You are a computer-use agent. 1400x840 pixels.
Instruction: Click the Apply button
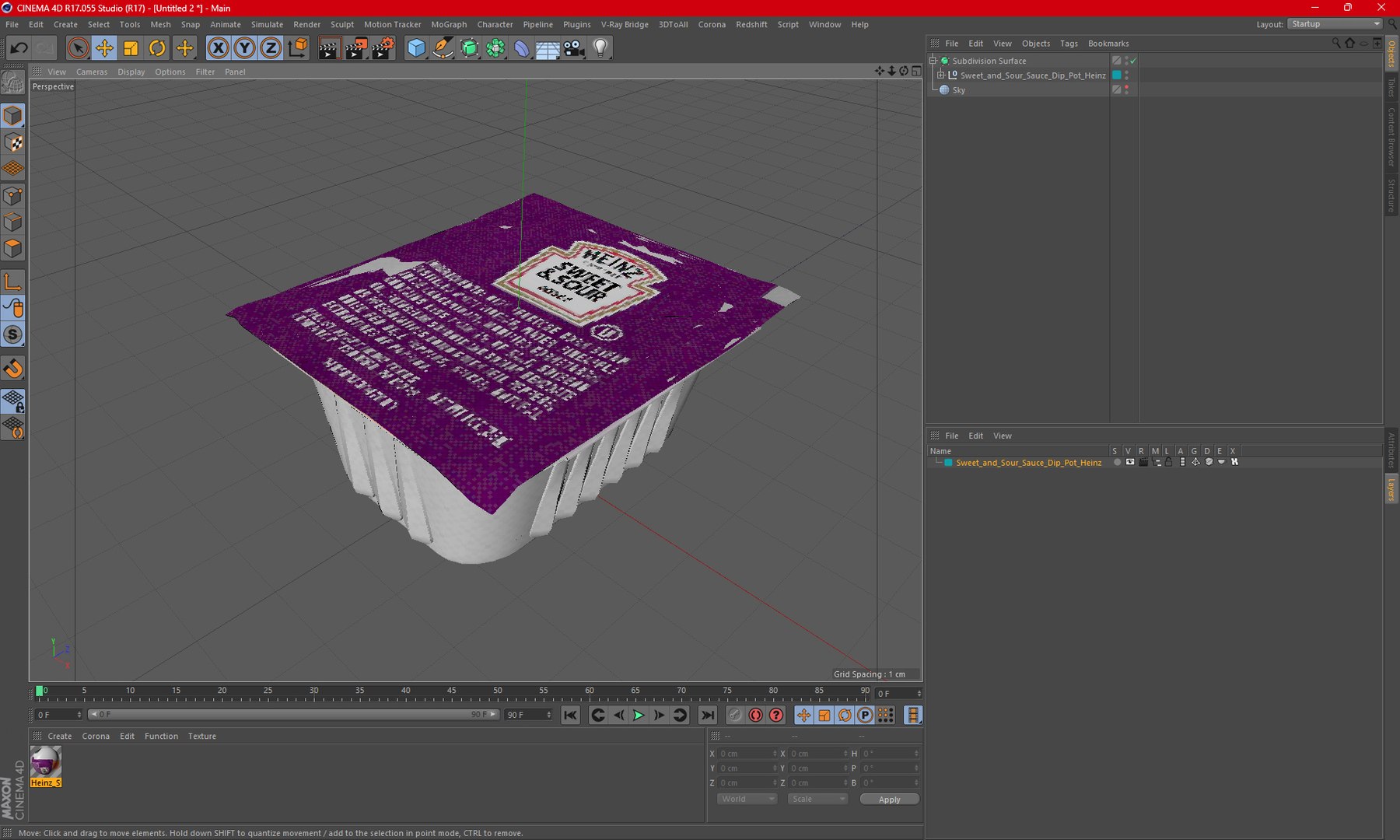pyautogui.click(x=889, y=799)
